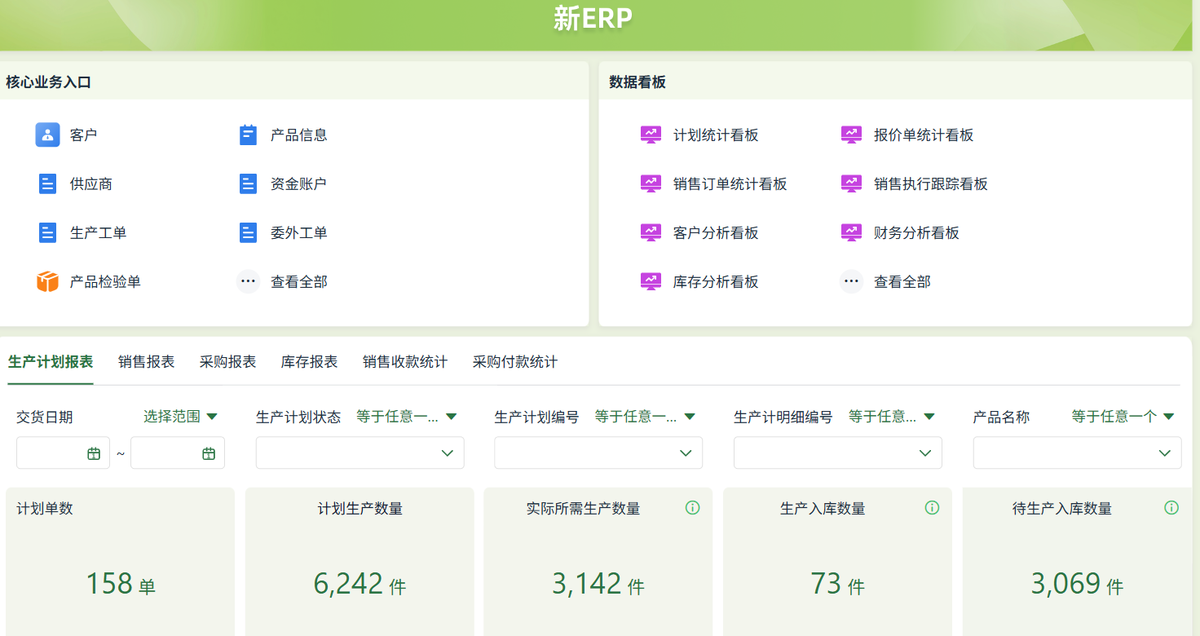Switch to the 库存报表 tab
The height and width of the screenshot is (636, 1200).
[x=308, y=363]
